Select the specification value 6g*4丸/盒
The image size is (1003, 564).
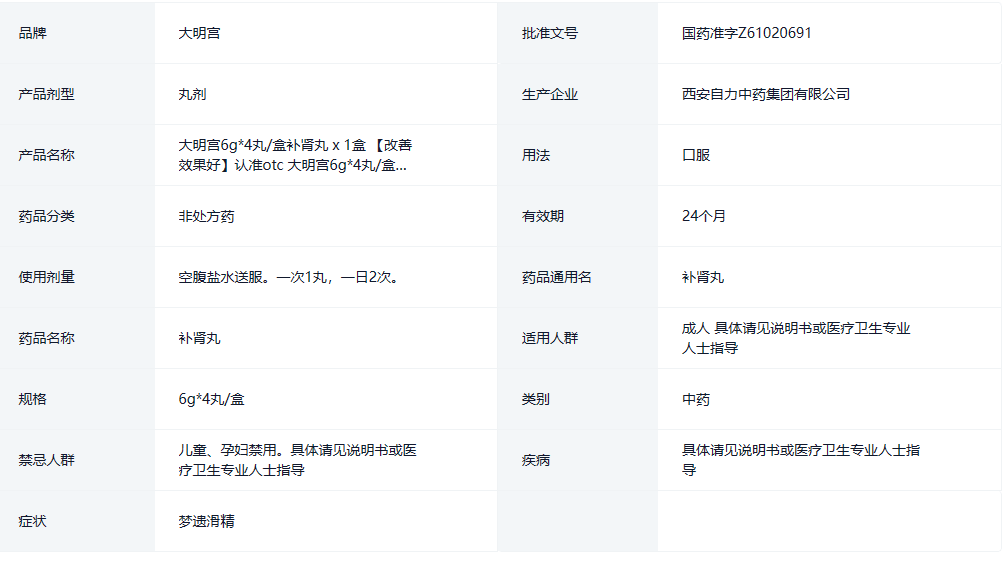211,399
